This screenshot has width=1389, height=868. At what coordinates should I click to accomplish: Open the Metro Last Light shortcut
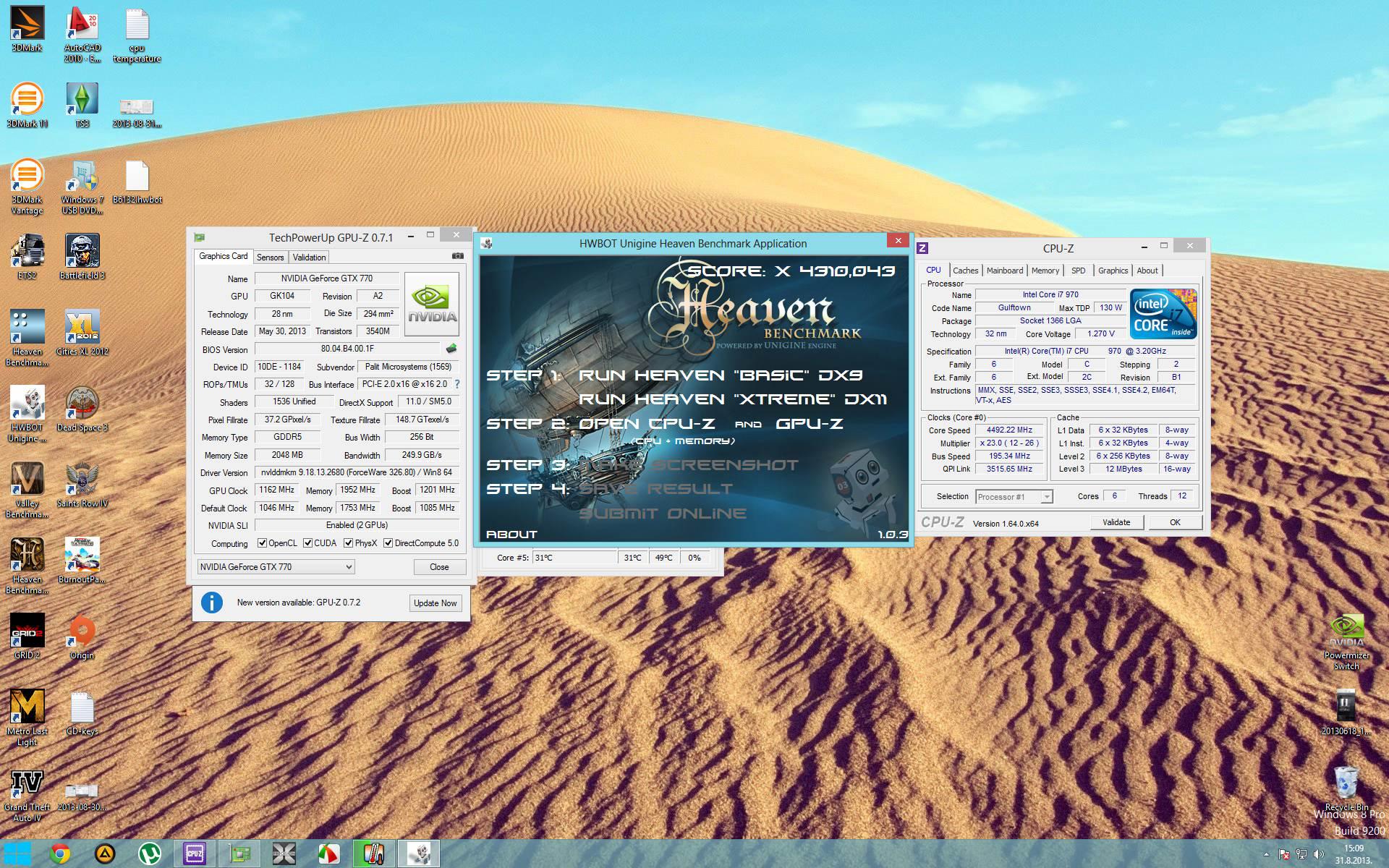[27, 718]
